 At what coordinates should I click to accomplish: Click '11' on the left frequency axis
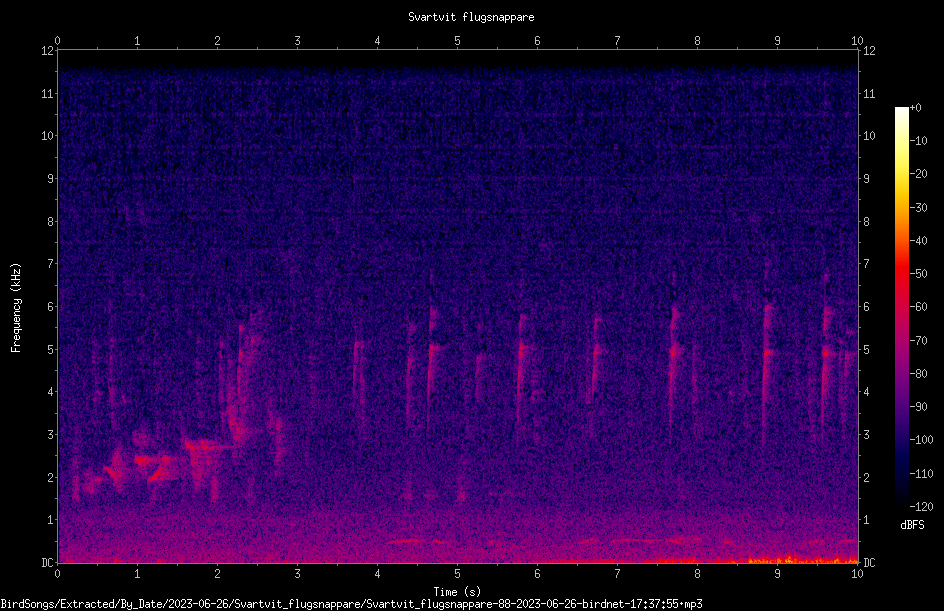(47, 93)
